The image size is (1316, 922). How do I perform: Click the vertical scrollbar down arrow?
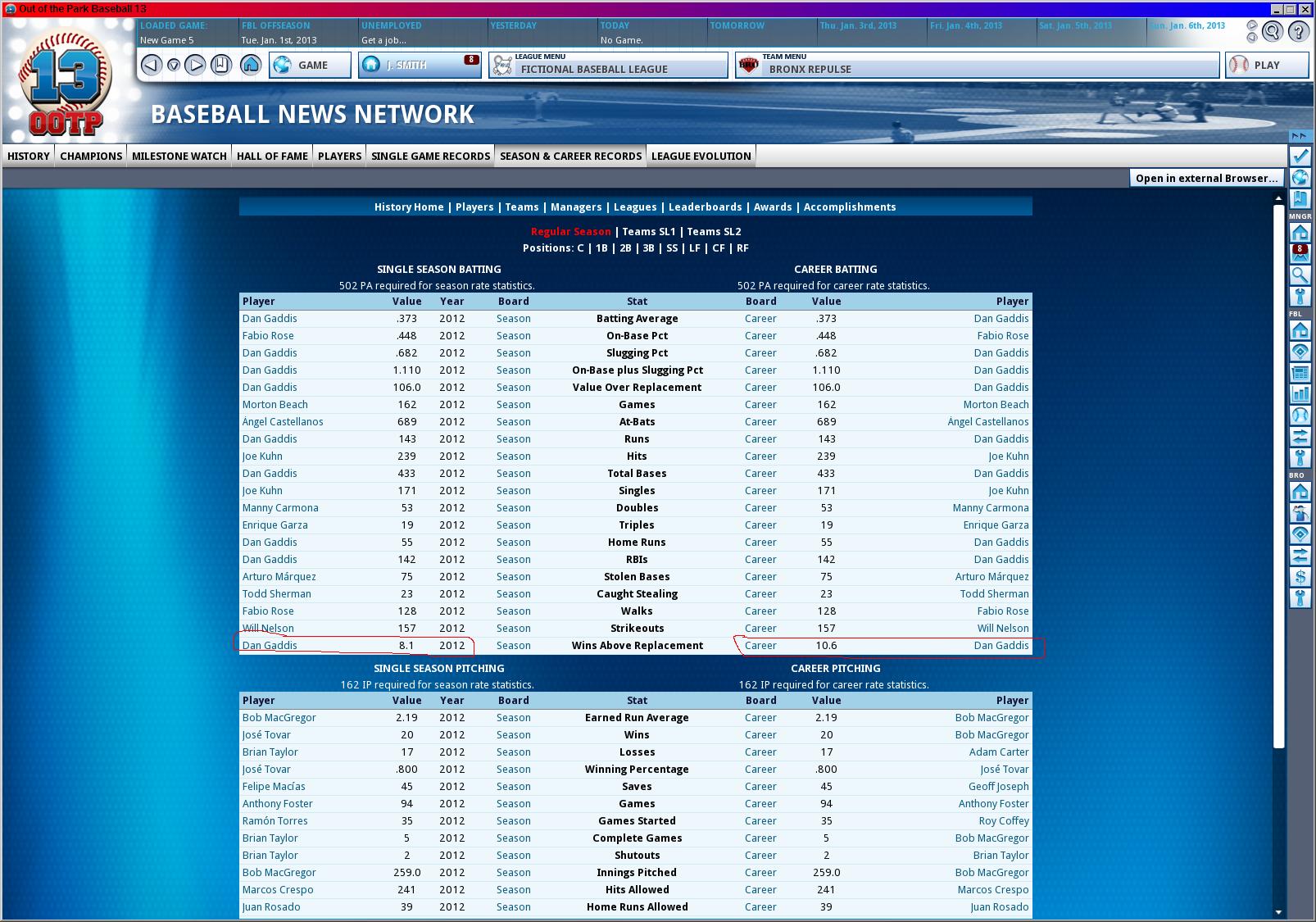point(1278,912)
